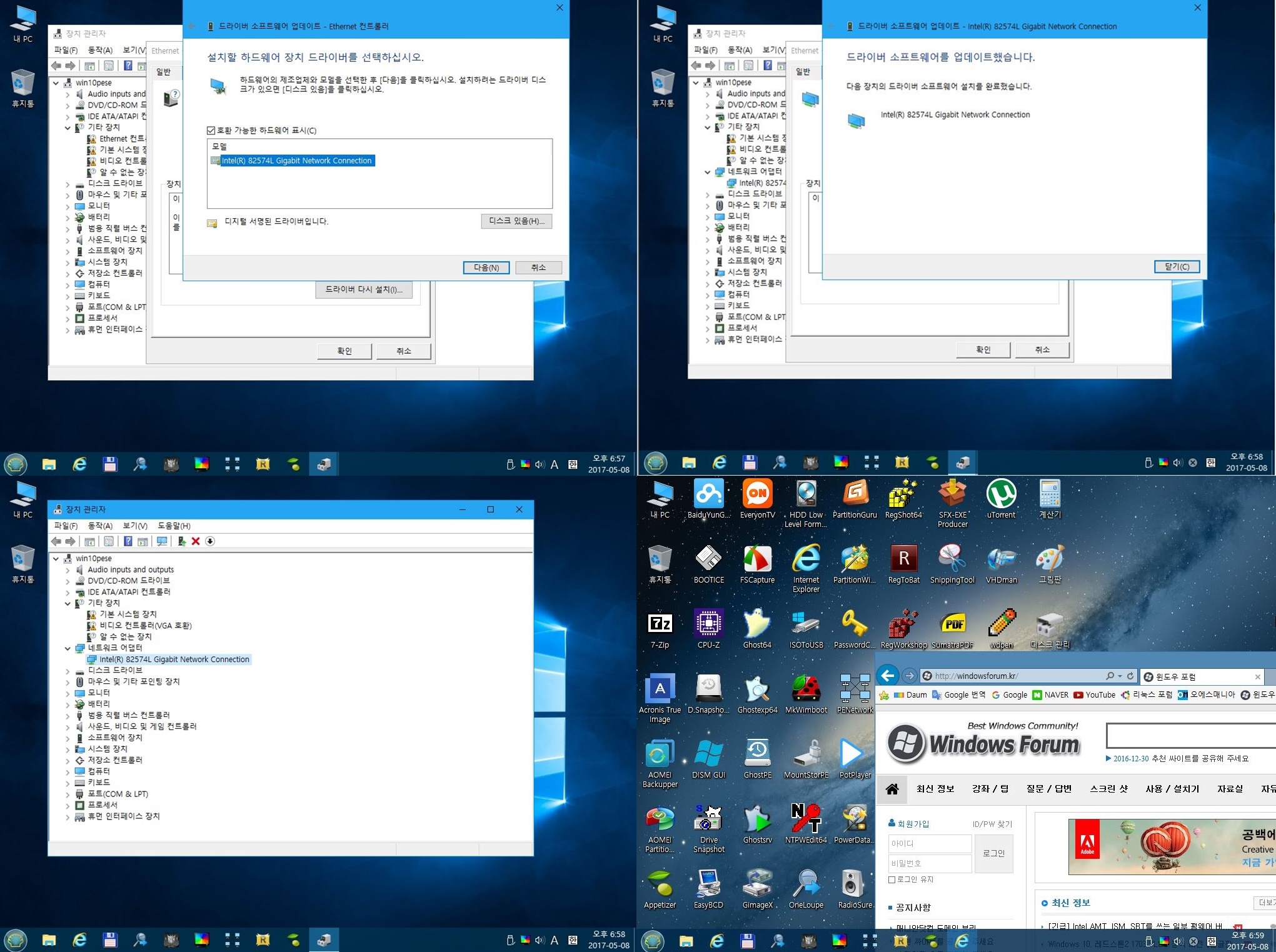Image resolution: width=1276 pixels, height=952 pixels.
Task: Open the 7-Zip desktop icon
Action: (660, 629)
